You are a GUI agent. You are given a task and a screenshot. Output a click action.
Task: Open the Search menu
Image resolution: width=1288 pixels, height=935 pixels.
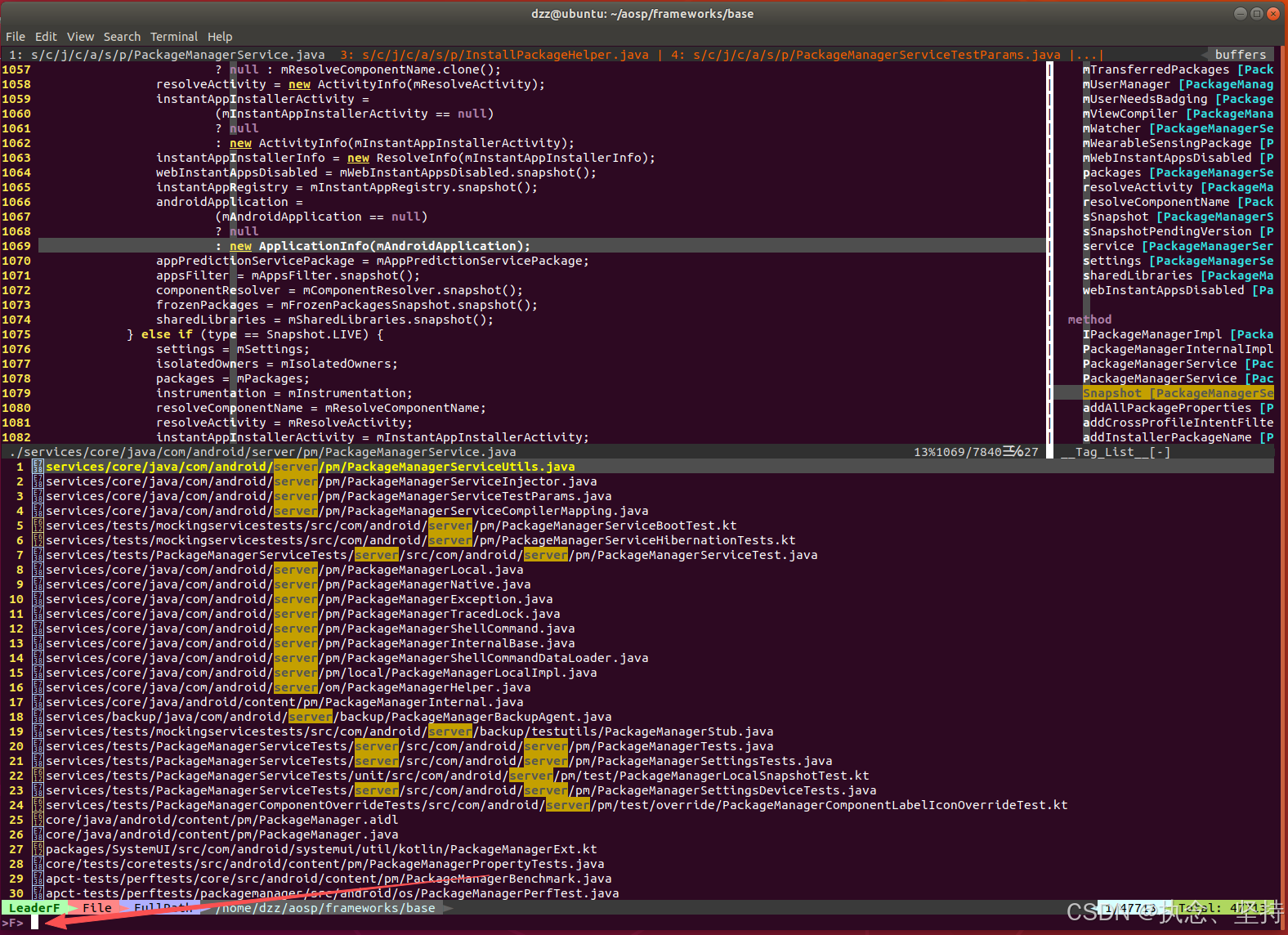(x=122, y=37)
